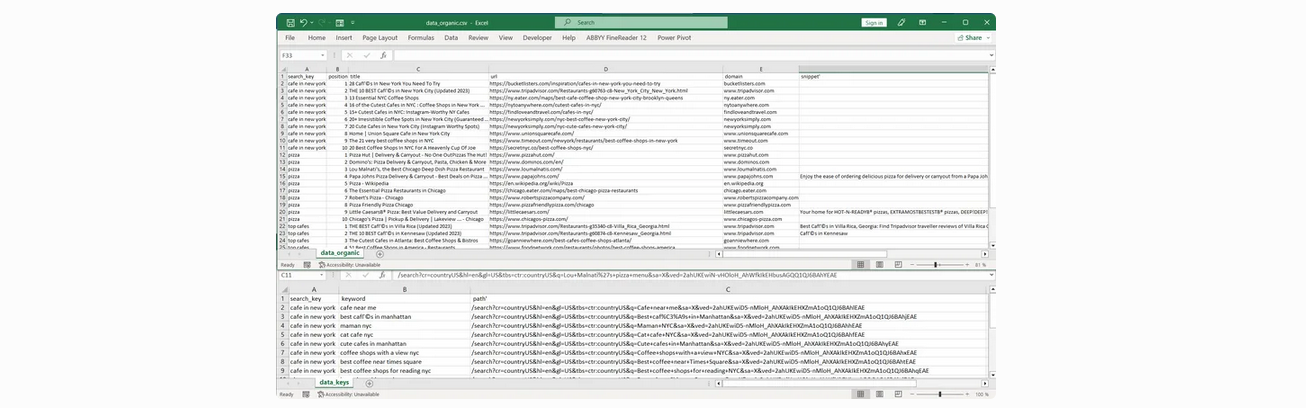Click the Name Box showing F33
Screen dimensions: 1306x408
[x=304, y=55]
